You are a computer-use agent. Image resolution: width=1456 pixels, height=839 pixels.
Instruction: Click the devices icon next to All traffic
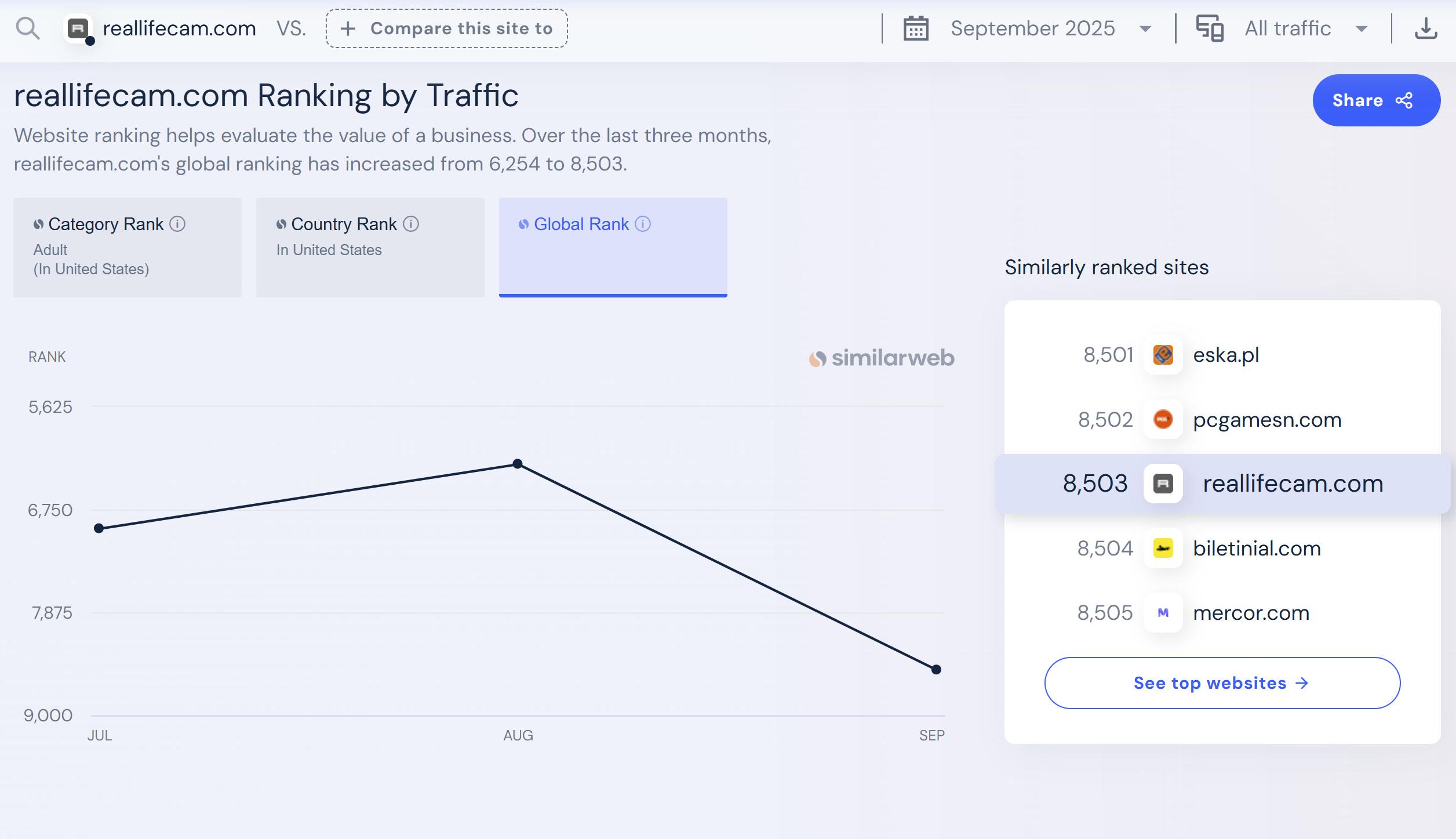(x=1210, y=28)
